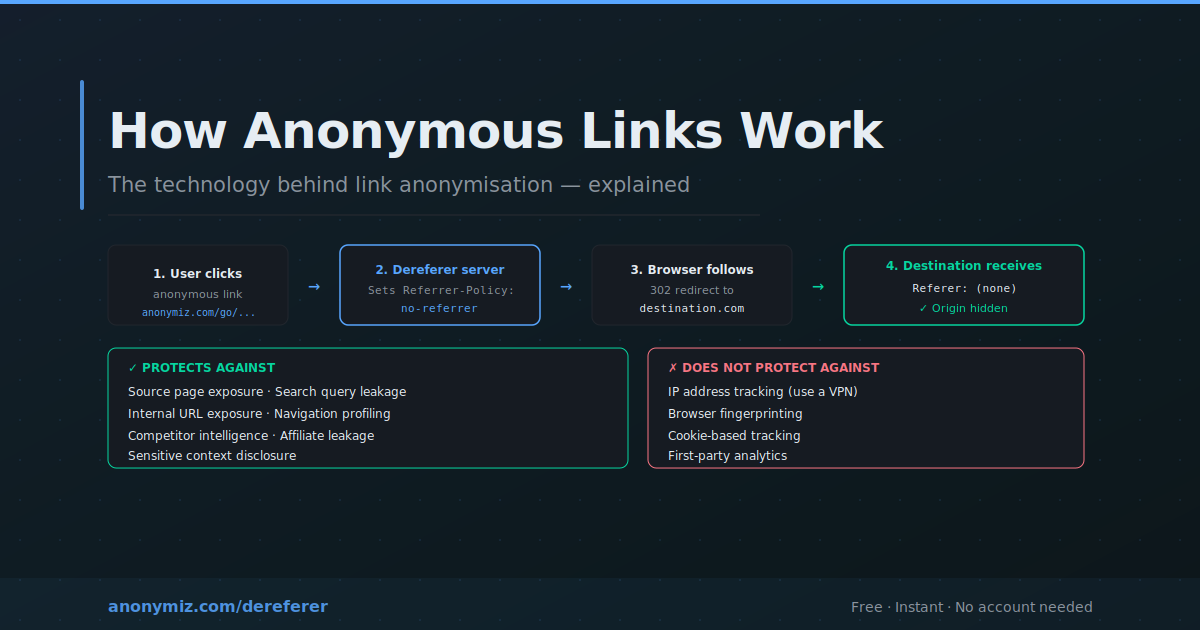Image resolution: width=1200 pixels, height=630 pixels.
Task: Click the 'Sets Referrer-Policy:' text
Action: (x=440, y=290)
